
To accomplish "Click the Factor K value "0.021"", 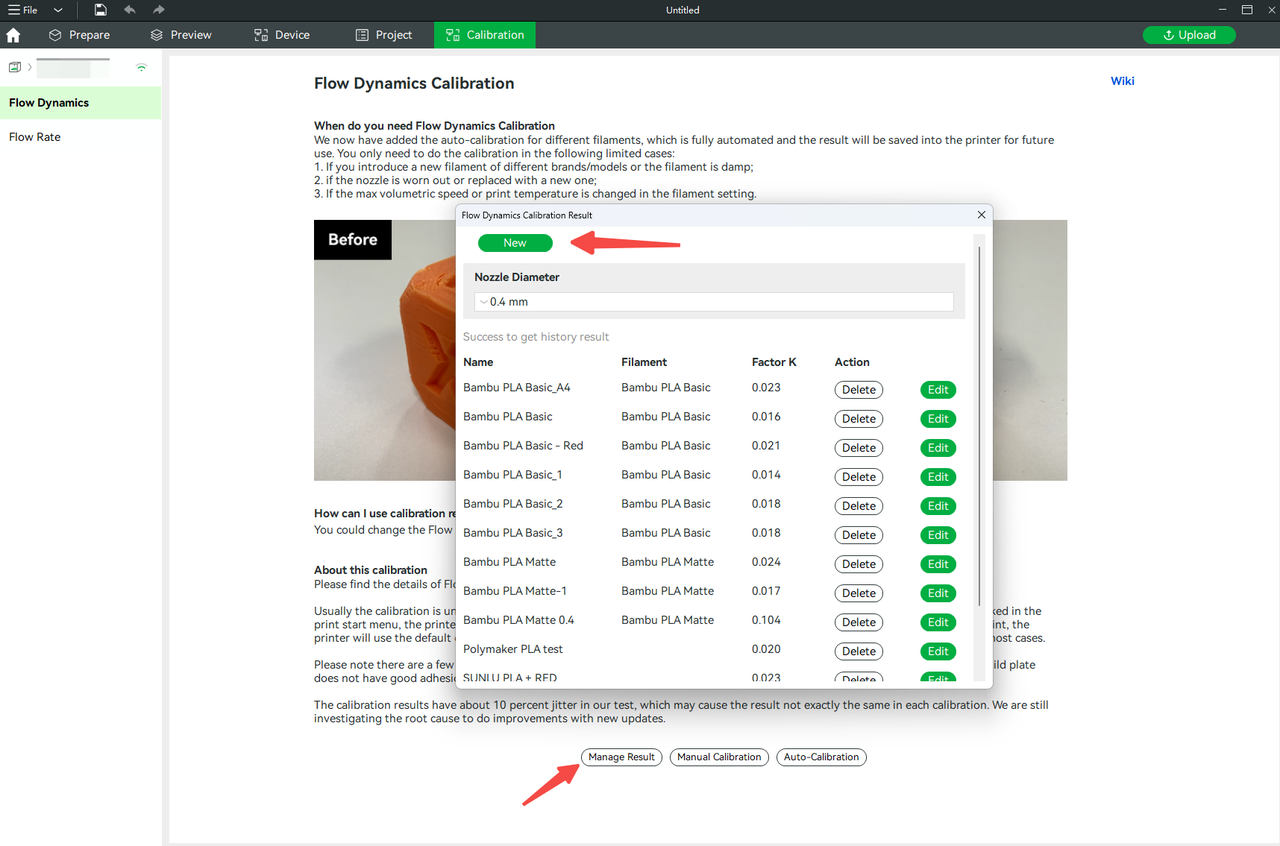I will tap(766, 445).
